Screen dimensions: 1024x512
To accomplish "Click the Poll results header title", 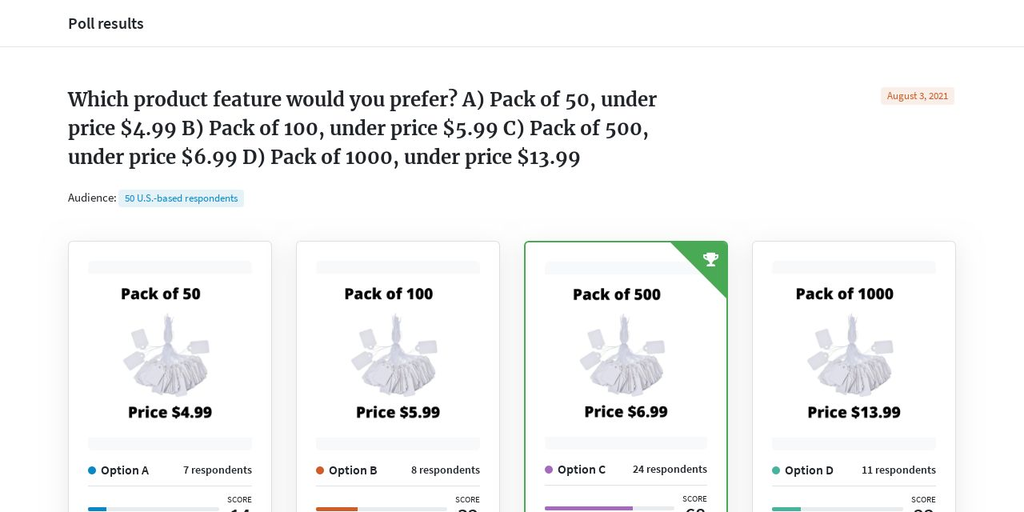I will 106,24.
